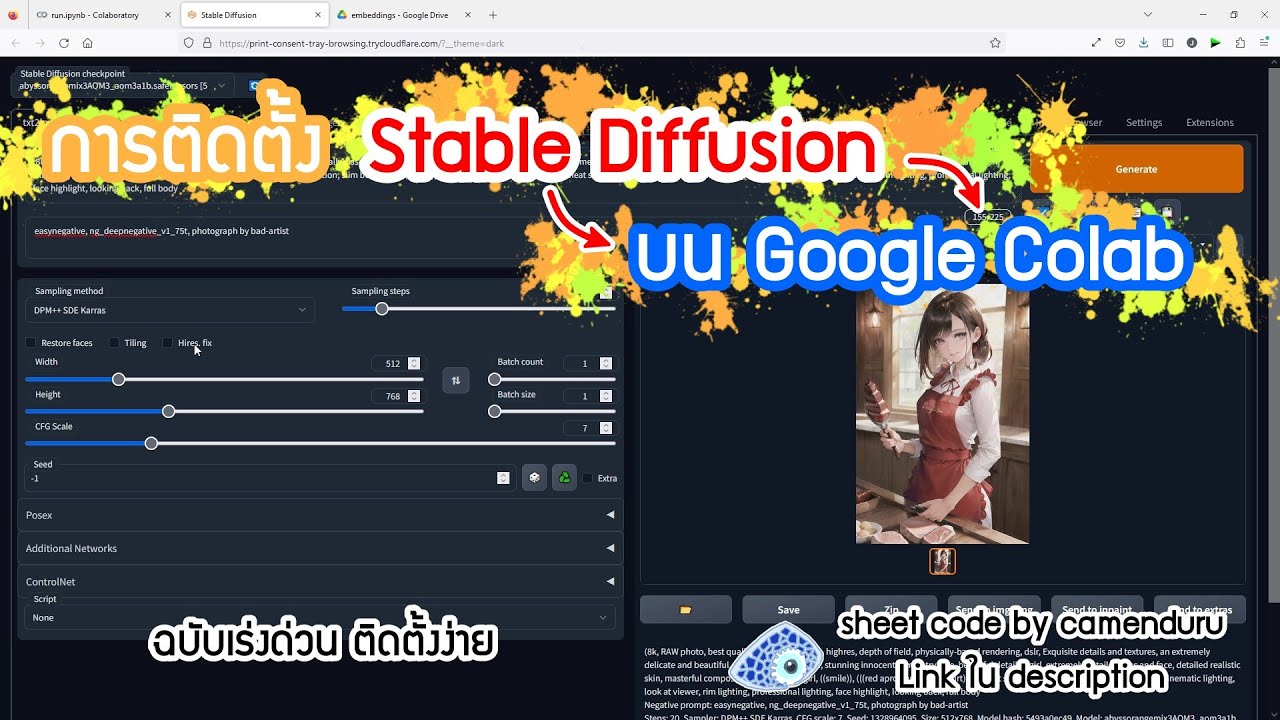The height and width of the screenshot is (720, 1280).
Task: Randomize seed with the dice button
Action: [535, 478]
